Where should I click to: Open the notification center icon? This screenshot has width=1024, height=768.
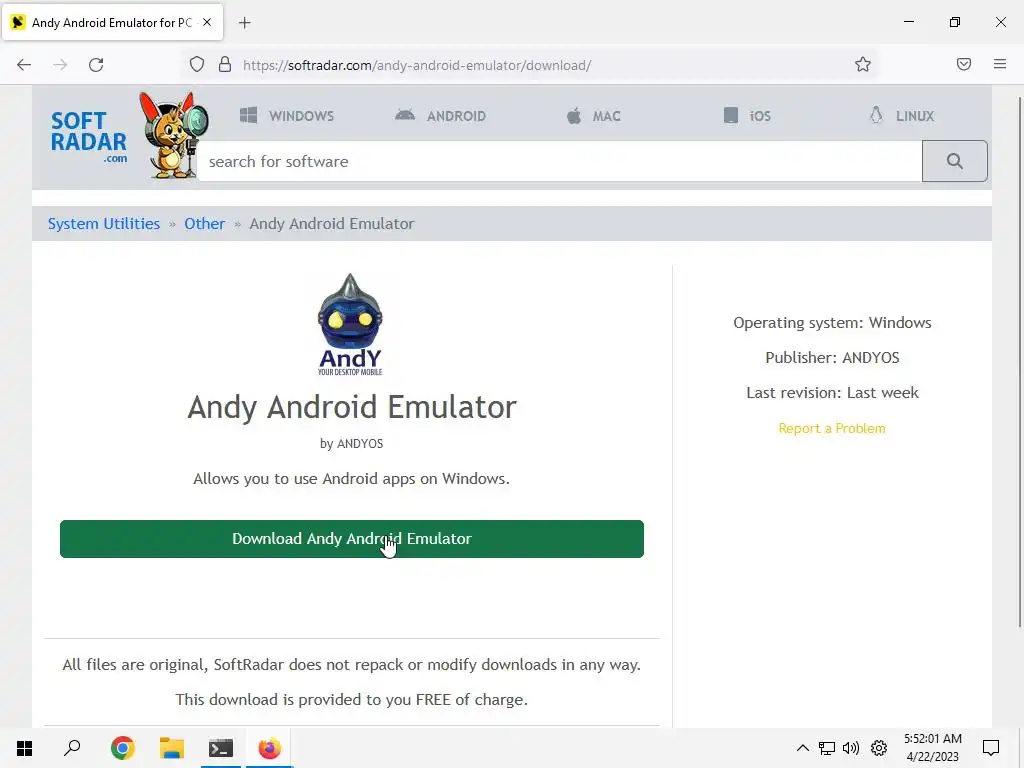pos(991,748)
